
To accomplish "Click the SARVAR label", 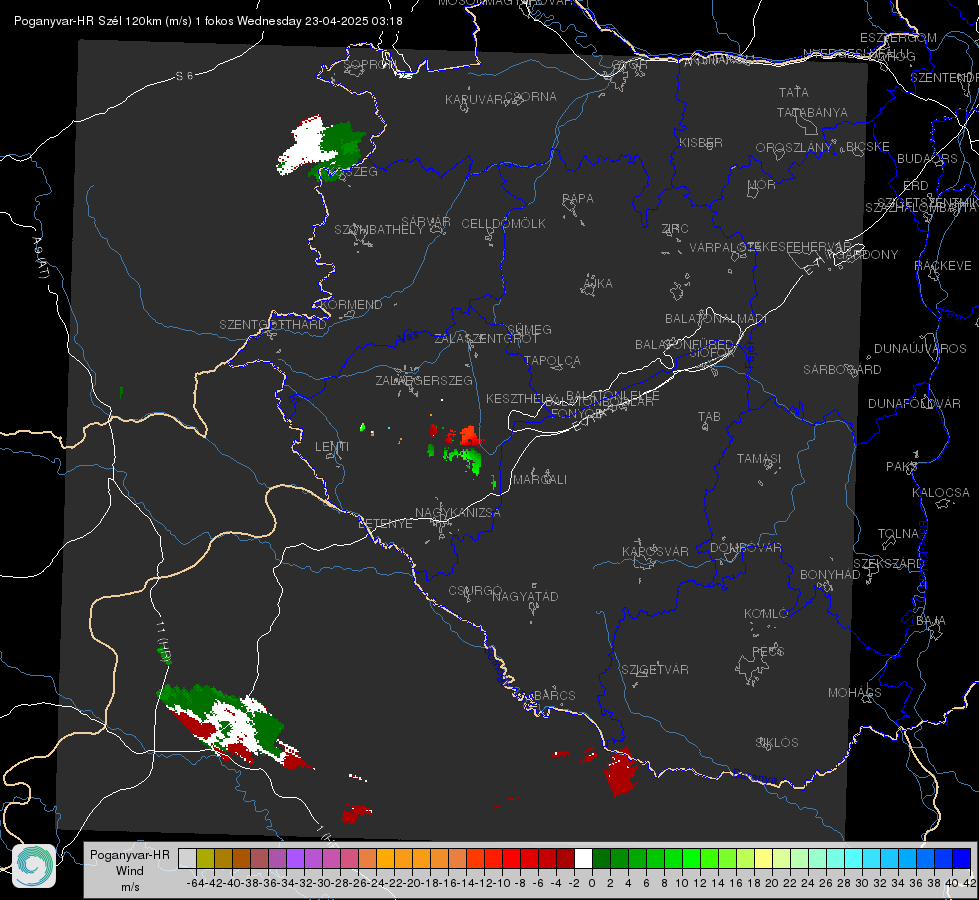I will (x=426, y=222).
